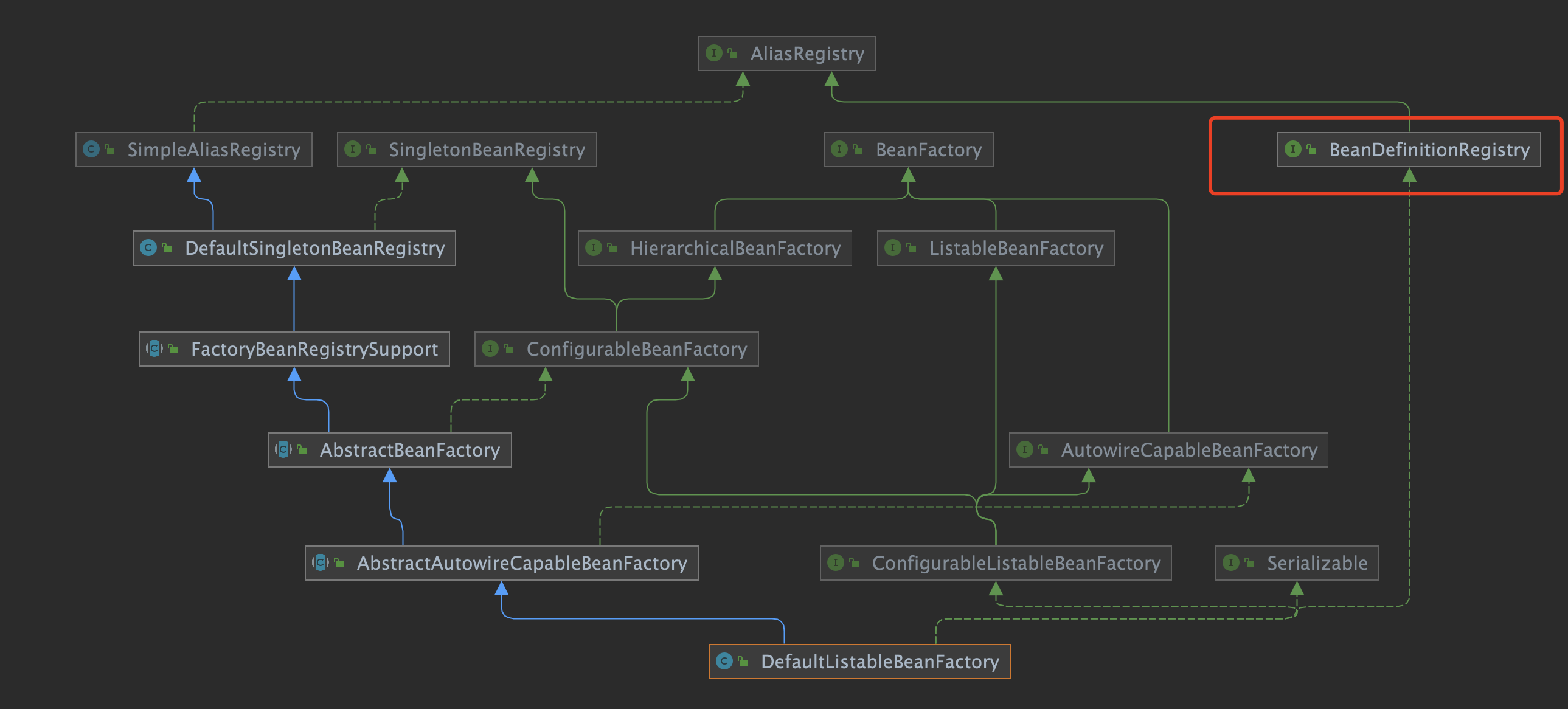
Task: Select the HierarchicalBeanFactory node label
Action: (x=735, y=248)
